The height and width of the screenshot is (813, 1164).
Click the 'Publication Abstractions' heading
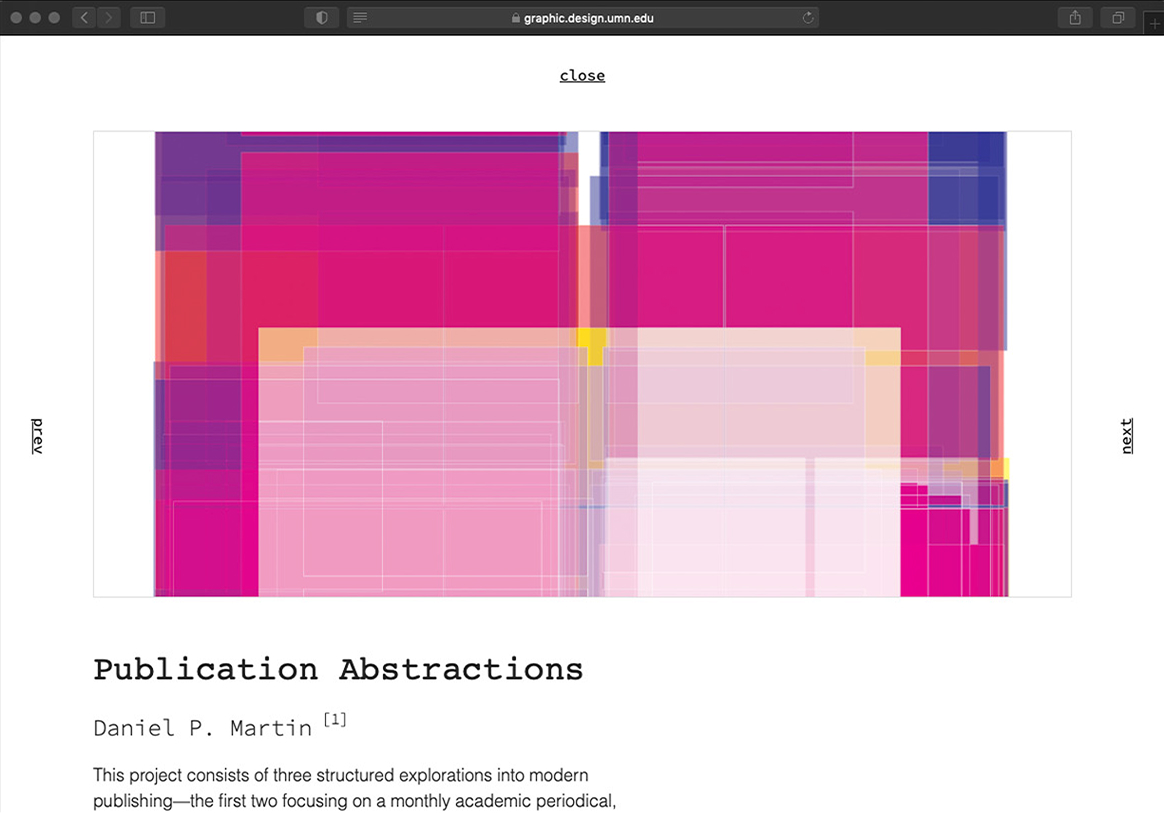pyautogui.click(x=338, y=670)
